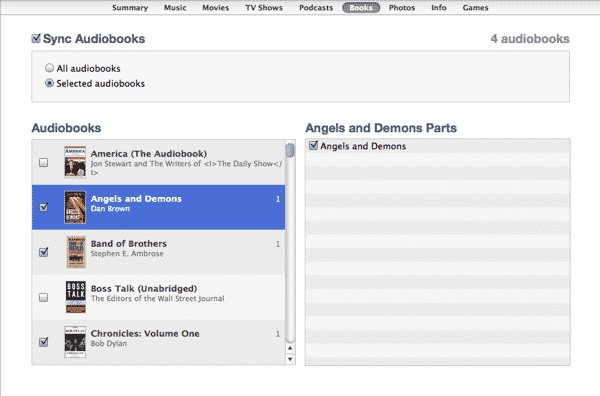Screen dimensions: 600x396
Task: Uncheck the Angels and Demons audiobook checkbox
Action: coord(44,207)
